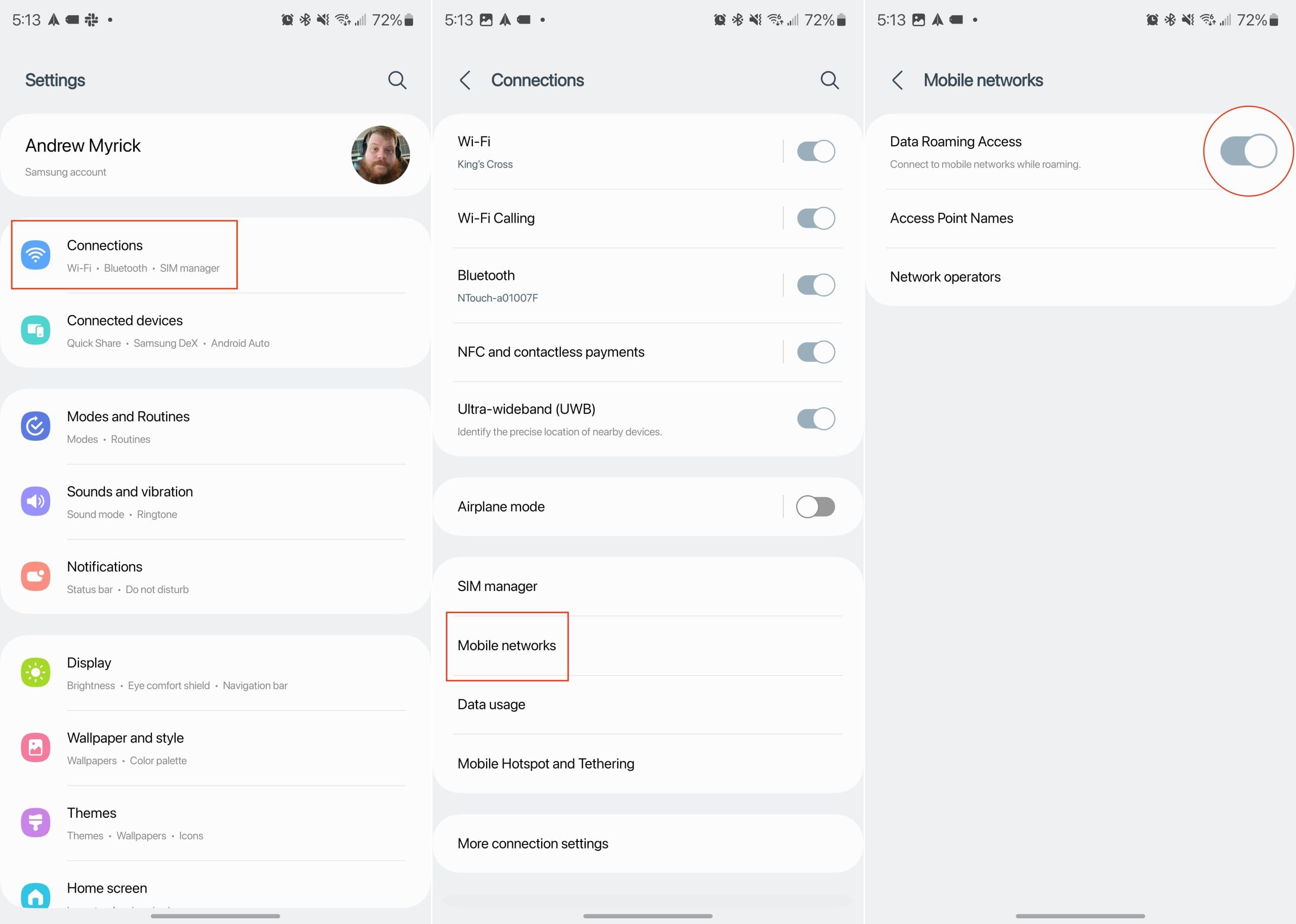Open Mobile Hotspot and Tethering
The width and height of the screenshot is (1296, 924).
pyautogui.click(x=547, y=764)
